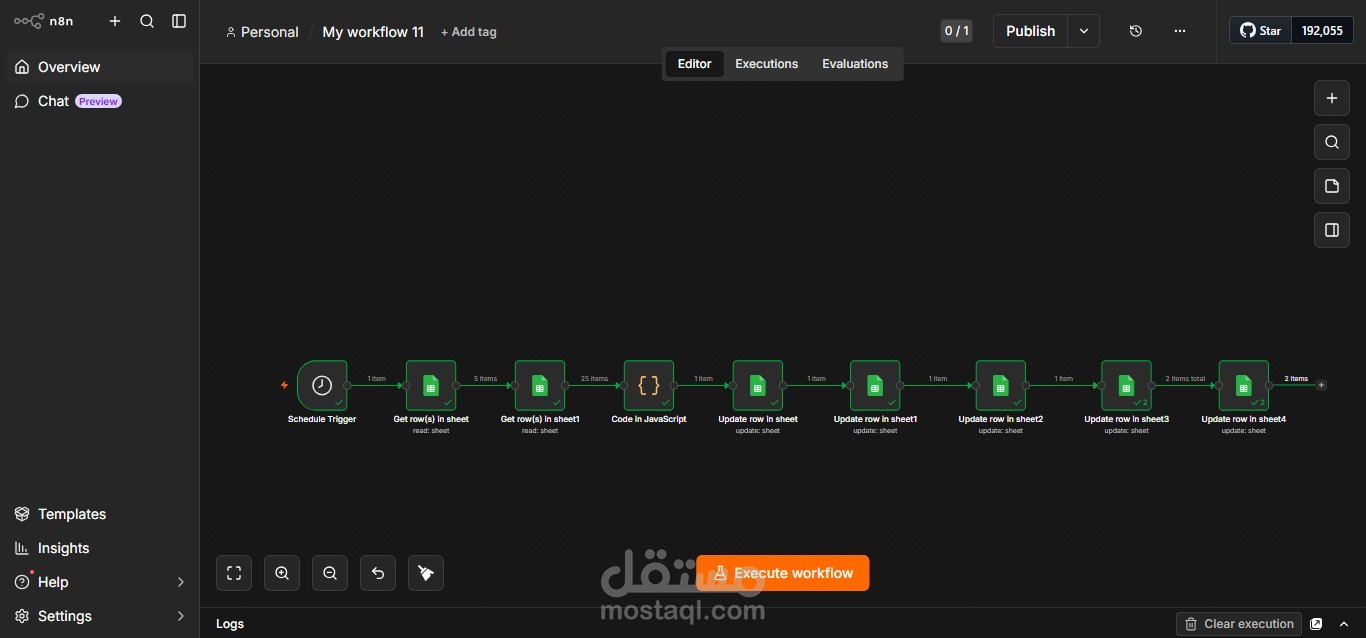Click the n8n logo
1366x638 pixels.
43,21
